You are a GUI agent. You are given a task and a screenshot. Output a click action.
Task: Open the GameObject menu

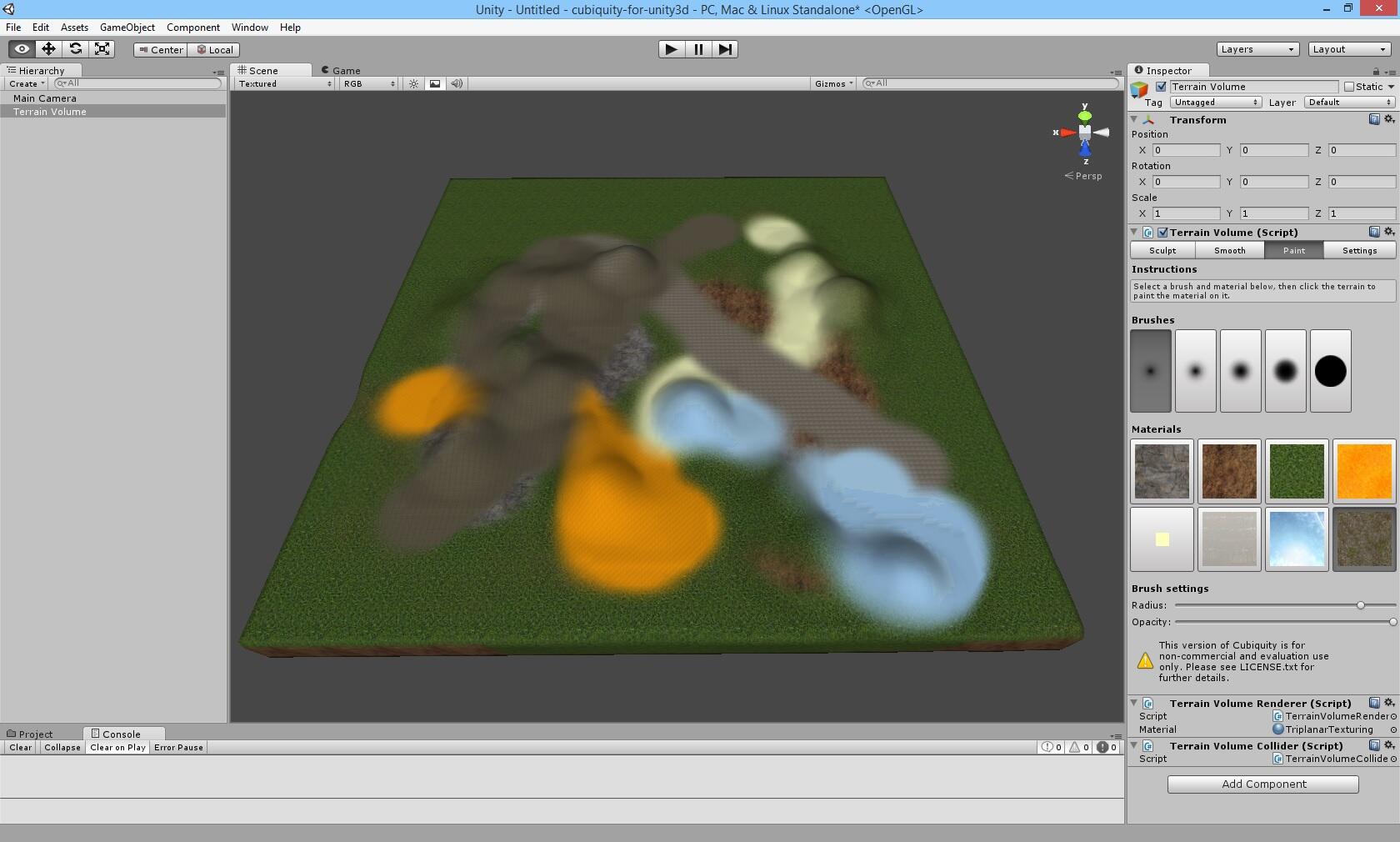pos(127,28)
